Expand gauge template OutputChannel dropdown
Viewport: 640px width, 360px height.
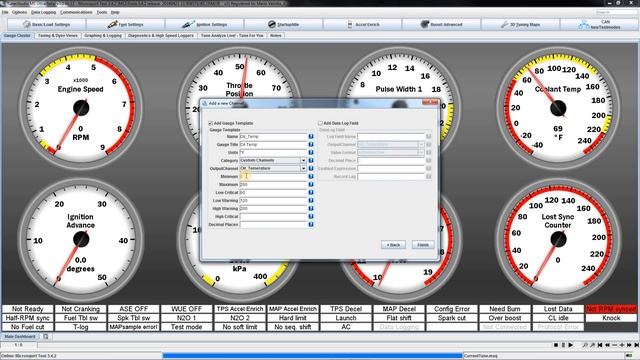click(x=303, y=168)
